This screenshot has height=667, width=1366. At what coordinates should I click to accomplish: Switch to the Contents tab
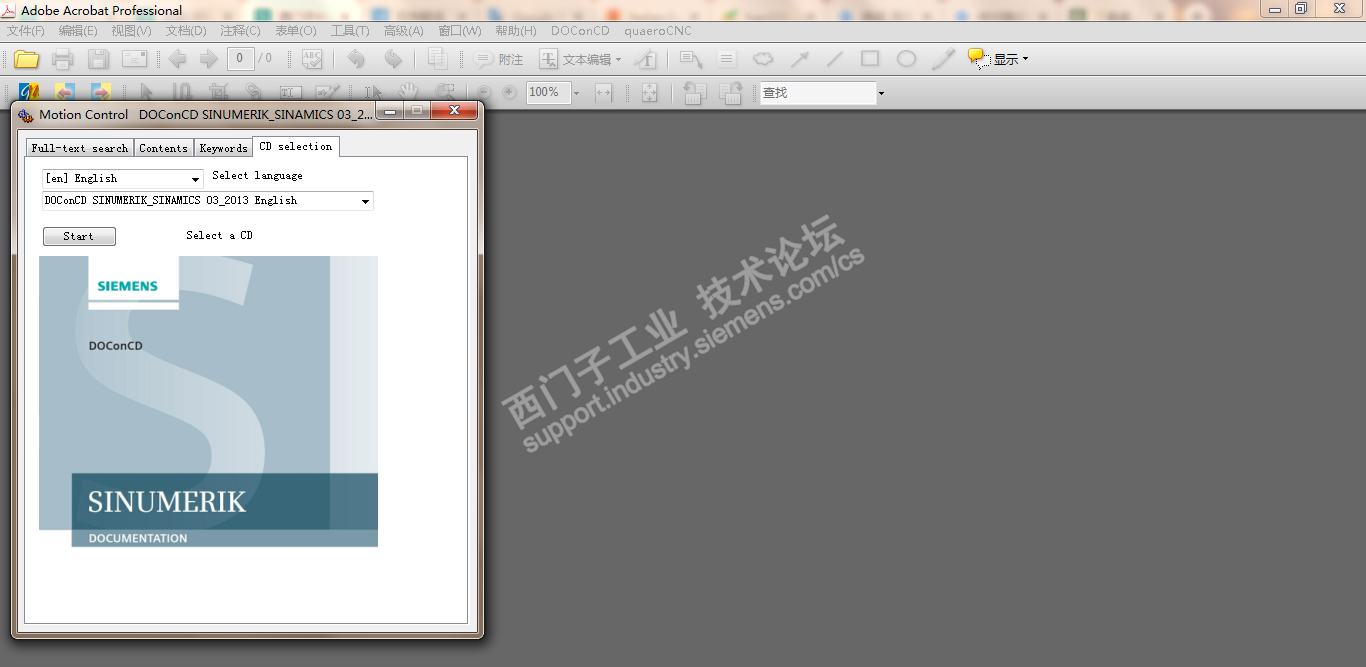tap(163, 148)
